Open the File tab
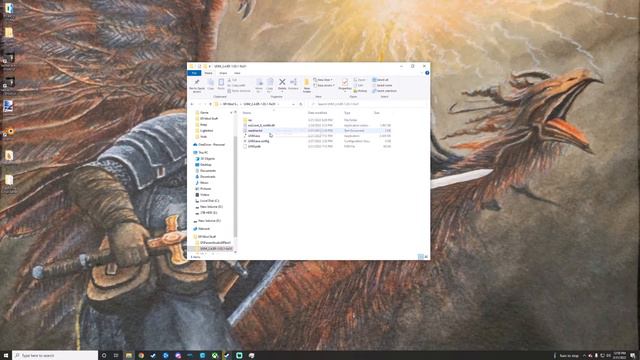Screen dimensions: 640x360 coord(194,73)
